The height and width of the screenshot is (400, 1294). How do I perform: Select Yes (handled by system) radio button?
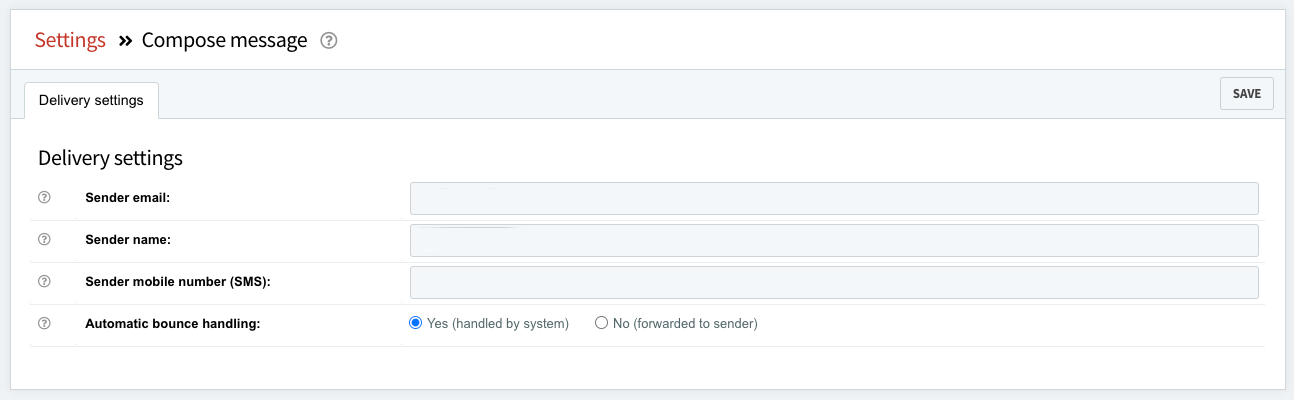pyautogui.click(x=416, y=323)
